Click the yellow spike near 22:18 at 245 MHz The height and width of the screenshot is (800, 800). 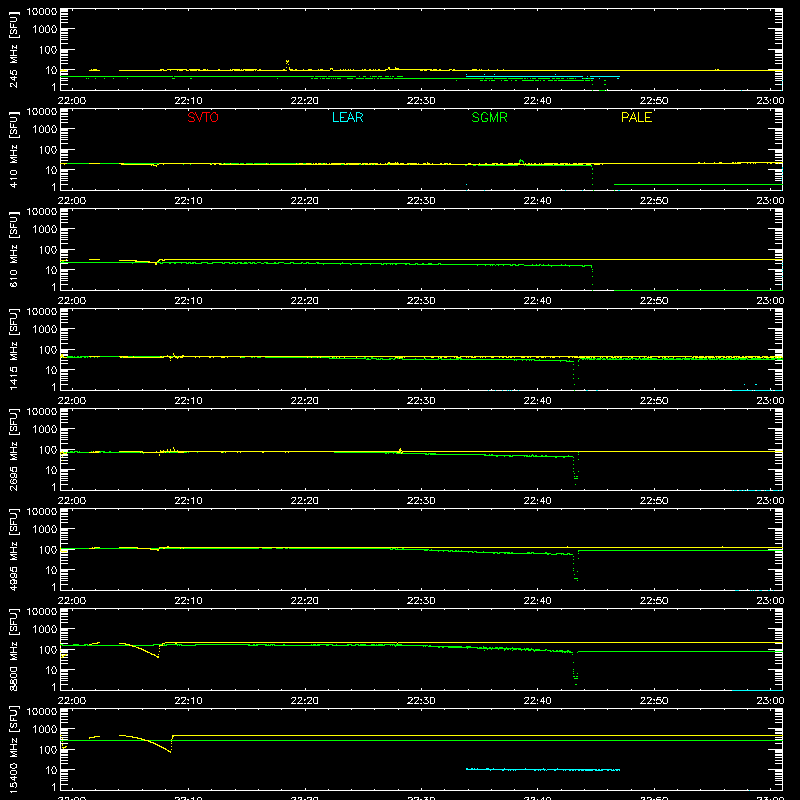click(x=287, y=64)
